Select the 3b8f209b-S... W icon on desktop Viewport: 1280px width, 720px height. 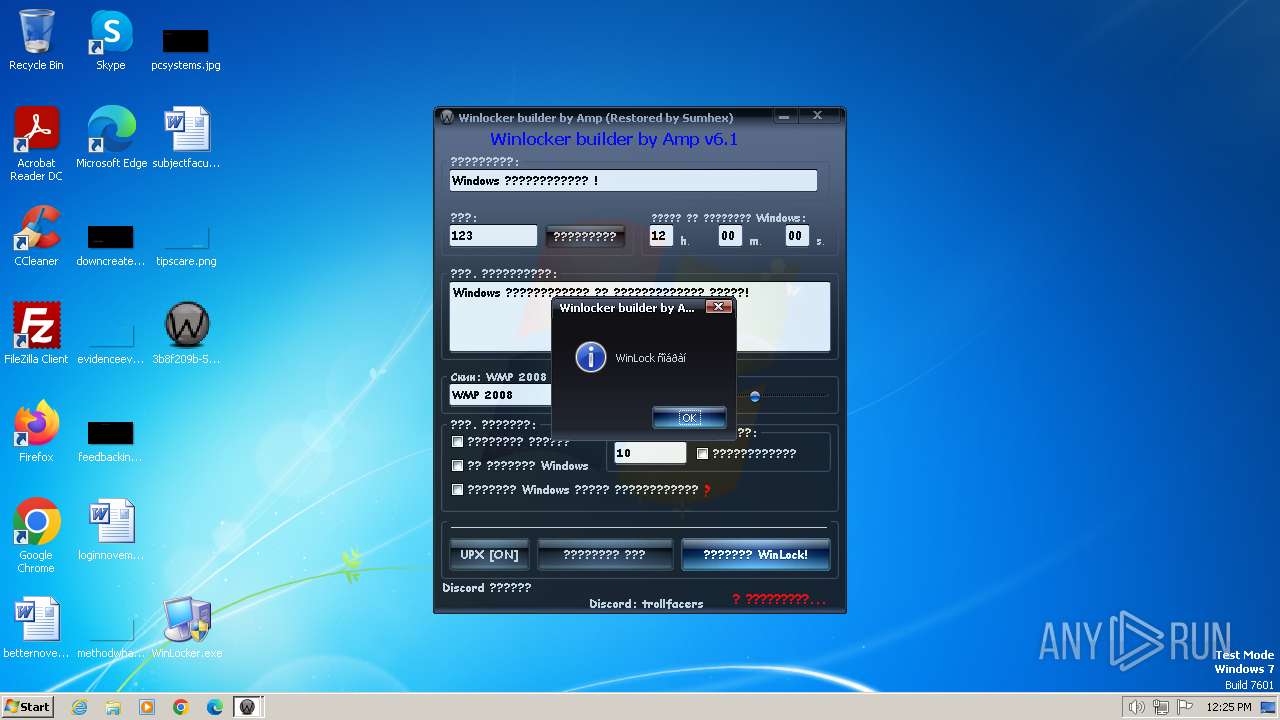[x=186, y=334]
